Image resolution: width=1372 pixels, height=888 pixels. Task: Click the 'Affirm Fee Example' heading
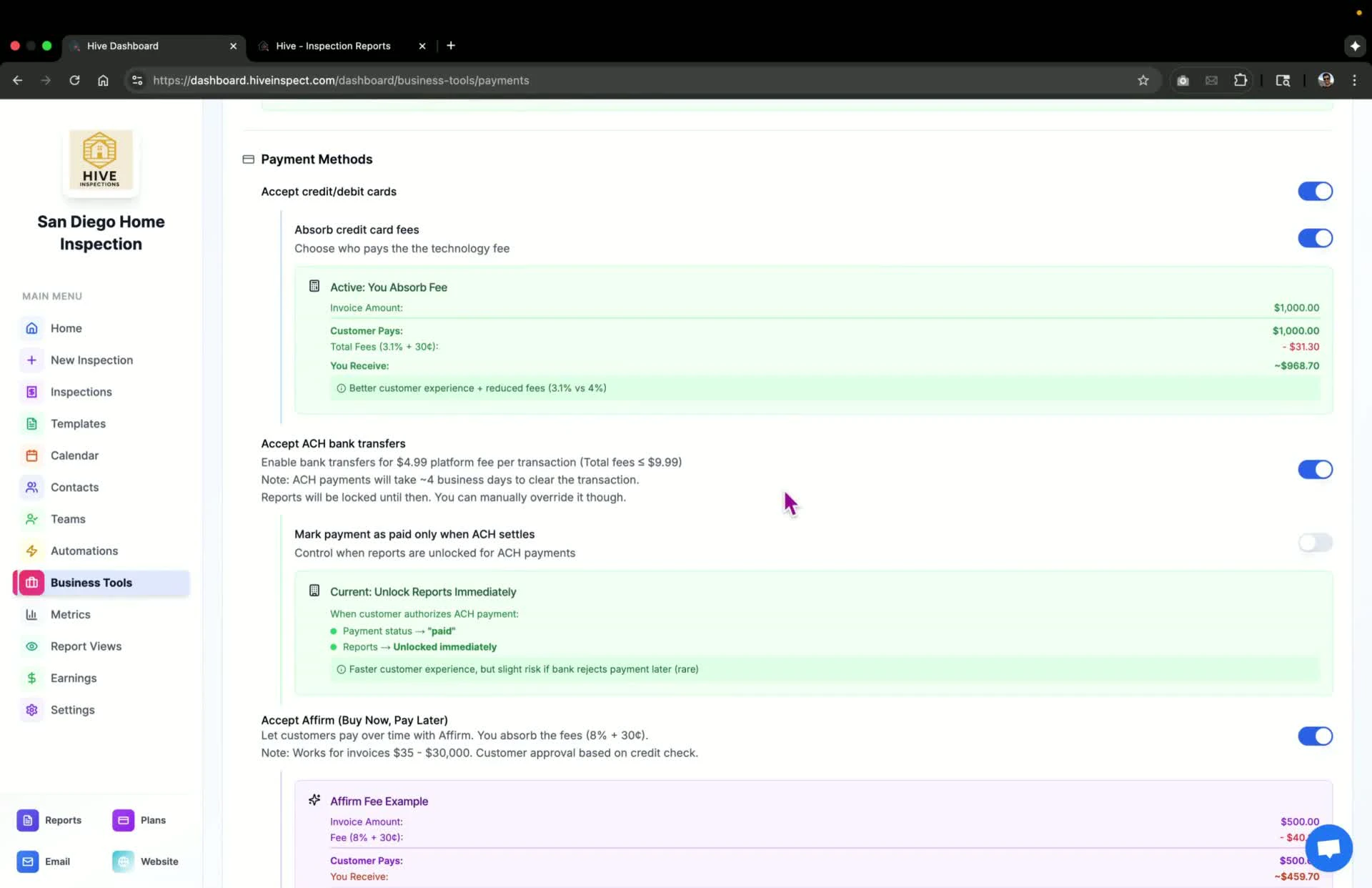(x=379, y=801)
